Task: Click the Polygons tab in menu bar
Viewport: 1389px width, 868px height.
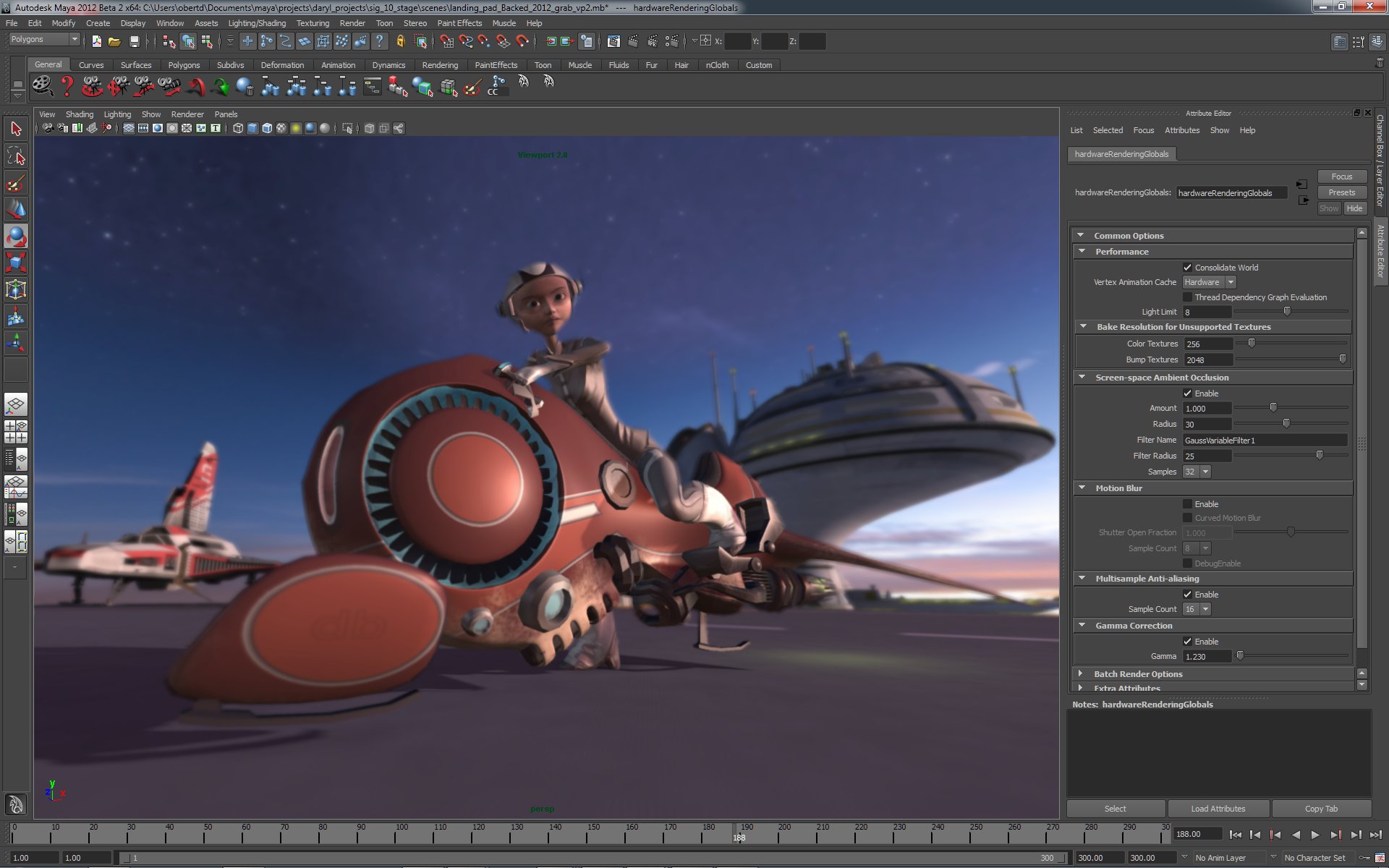Action: pos(184,65)
